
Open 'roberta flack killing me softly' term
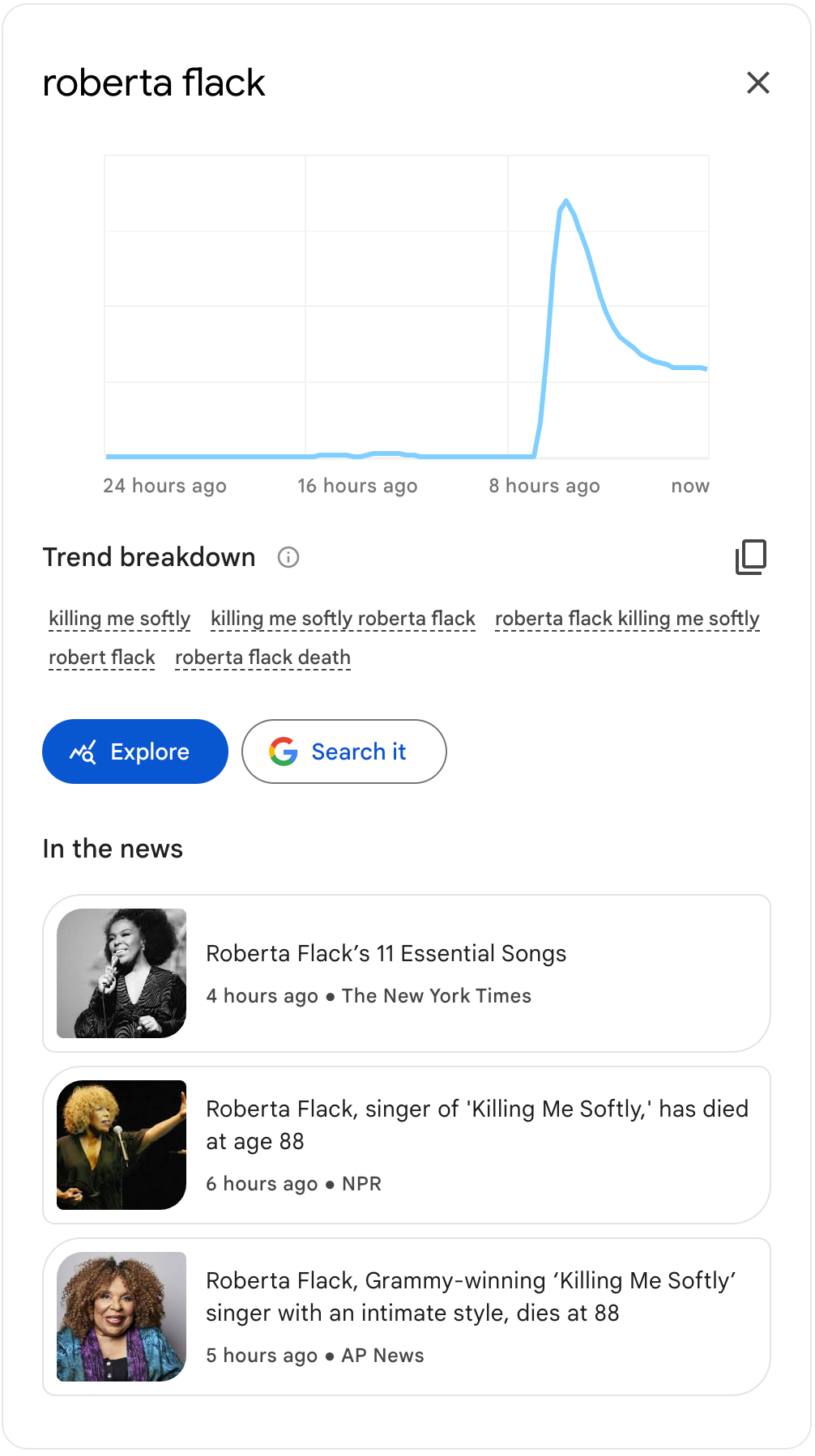coord(627,619)
